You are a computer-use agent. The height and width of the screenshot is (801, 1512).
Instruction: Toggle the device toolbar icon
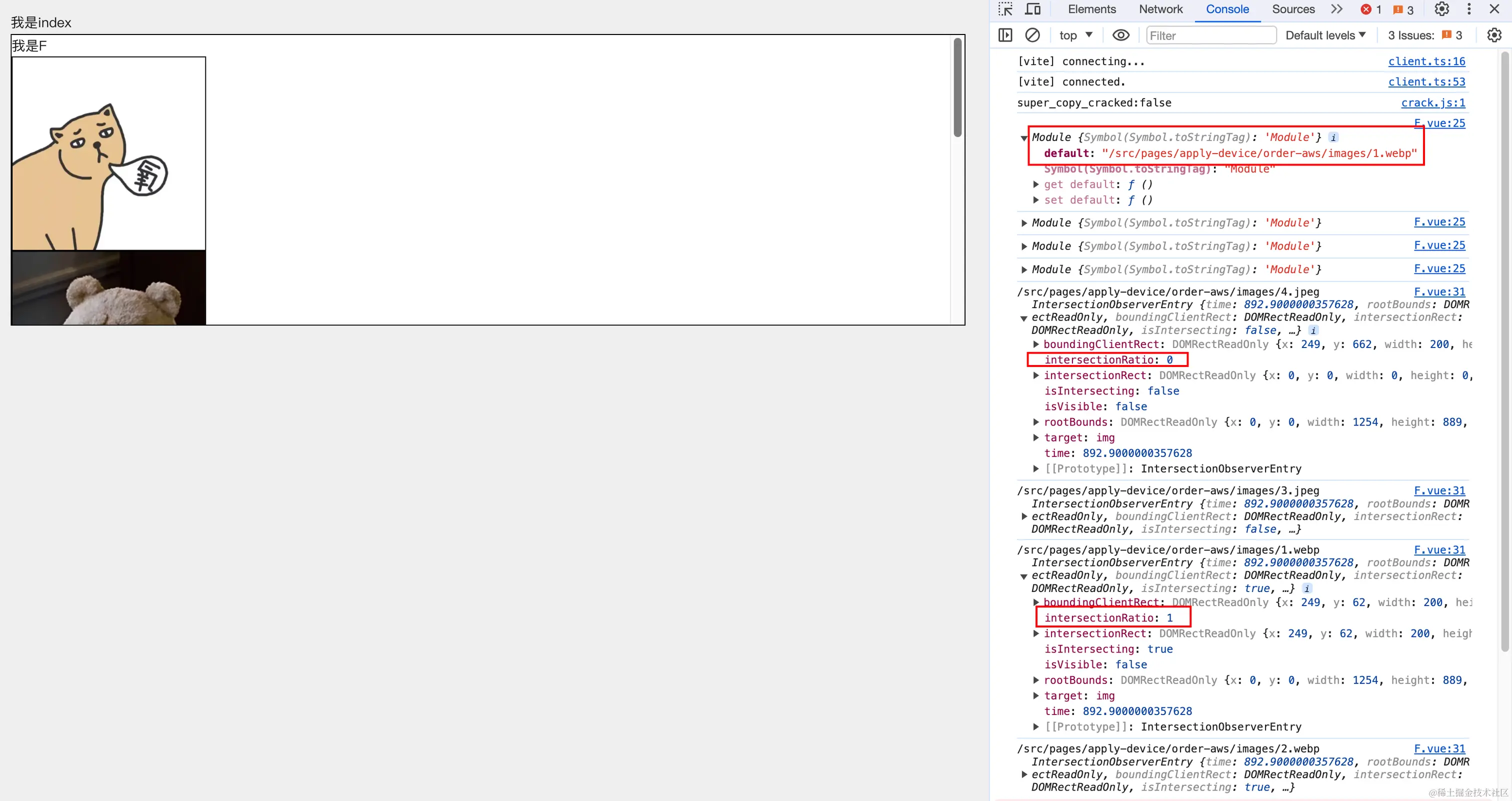(x=1032, y=9)
